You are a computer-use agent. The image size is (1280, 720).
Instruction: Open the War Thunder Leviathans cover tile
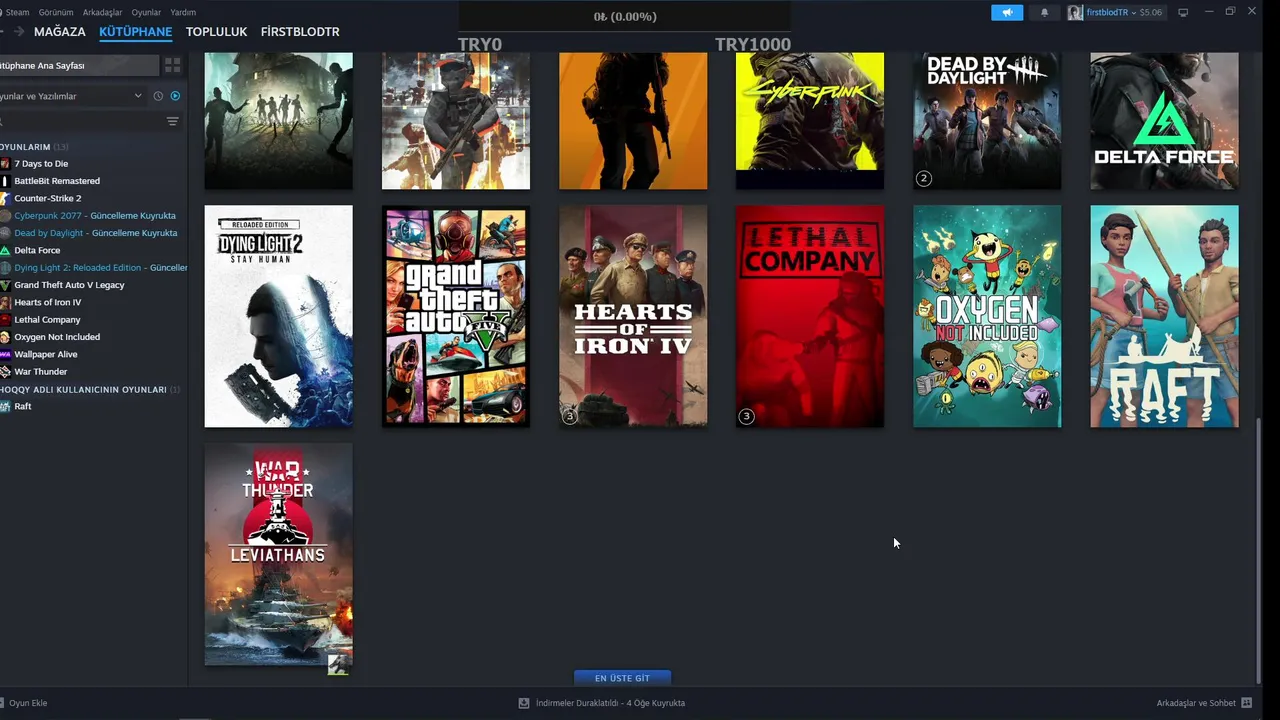pos(278,555)
